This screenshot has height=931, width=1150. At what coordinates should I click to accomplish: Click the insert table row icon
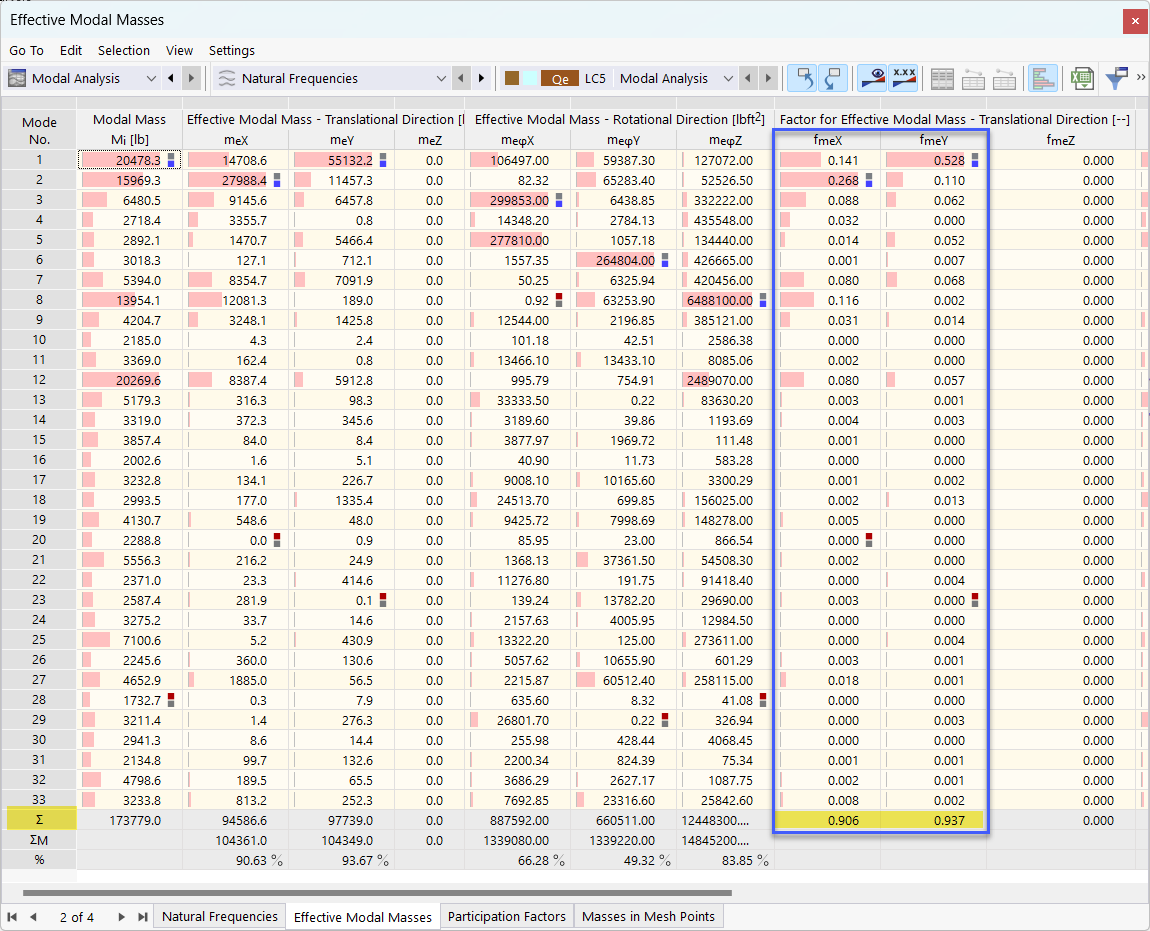(973, 79)
